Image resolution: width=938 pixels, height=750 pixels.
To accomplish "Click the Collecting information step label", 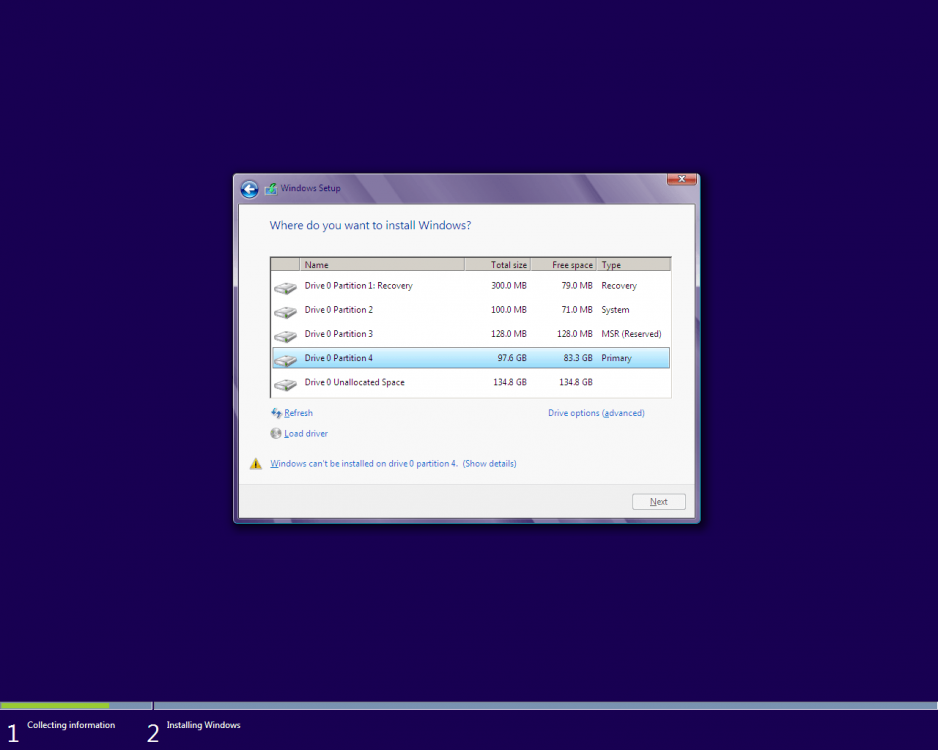I will point(71,725).
